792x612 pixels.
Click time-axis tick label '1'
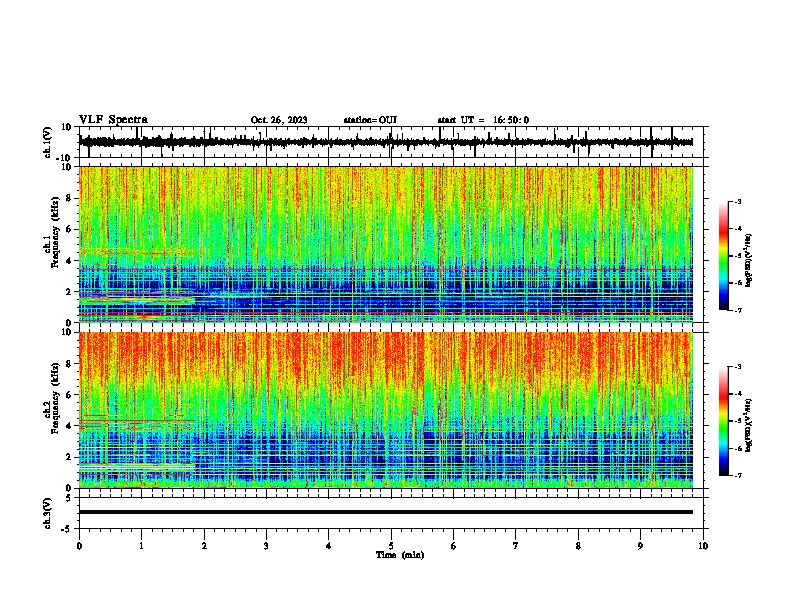point(141,546)
